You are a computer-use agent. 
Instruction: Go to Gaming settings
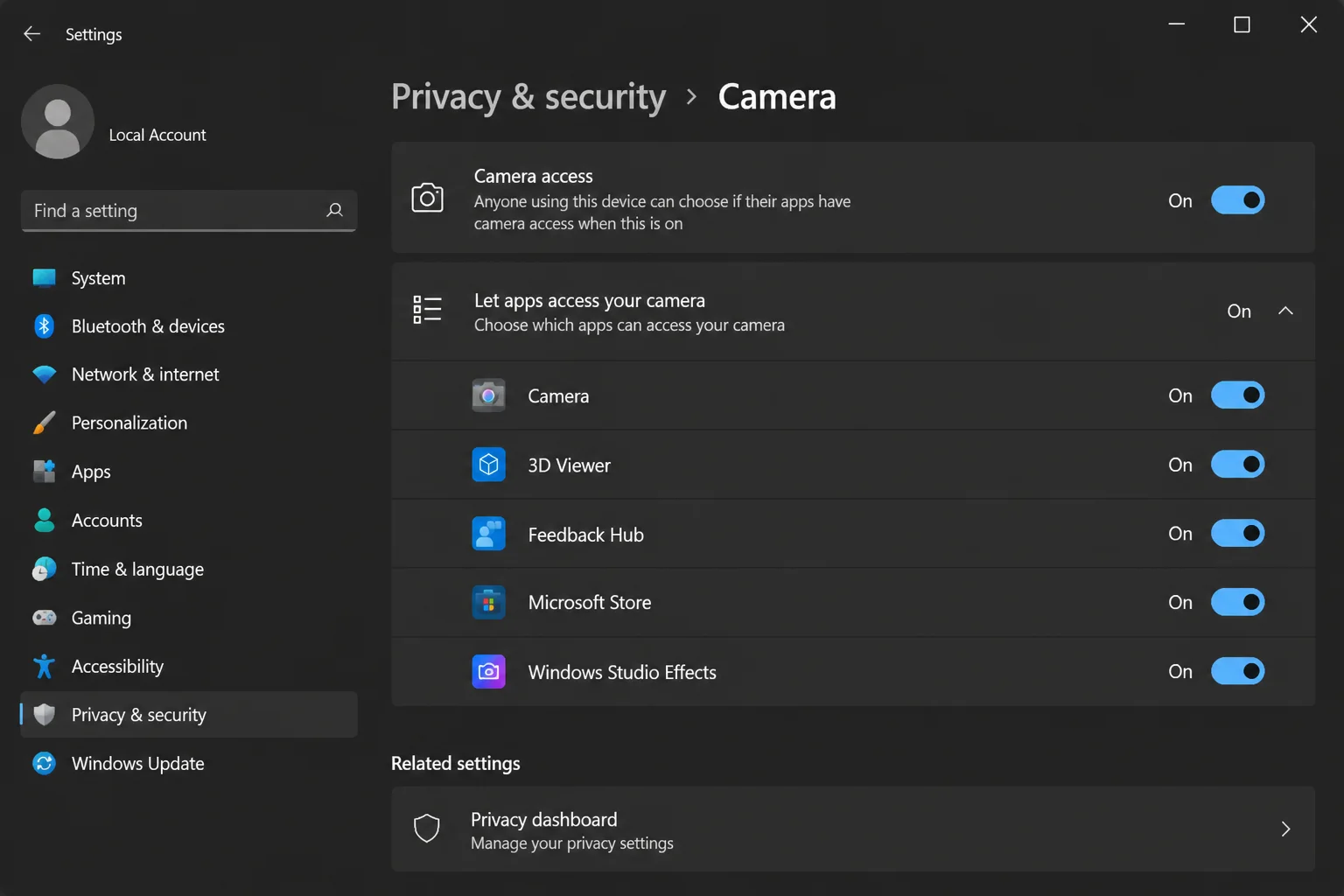189,618
